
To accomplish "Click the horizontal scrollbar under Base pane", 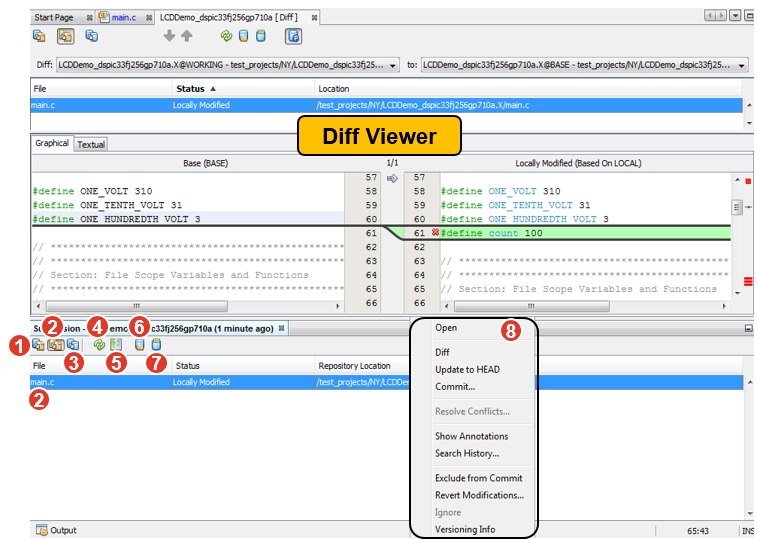I will pos(186,306).
